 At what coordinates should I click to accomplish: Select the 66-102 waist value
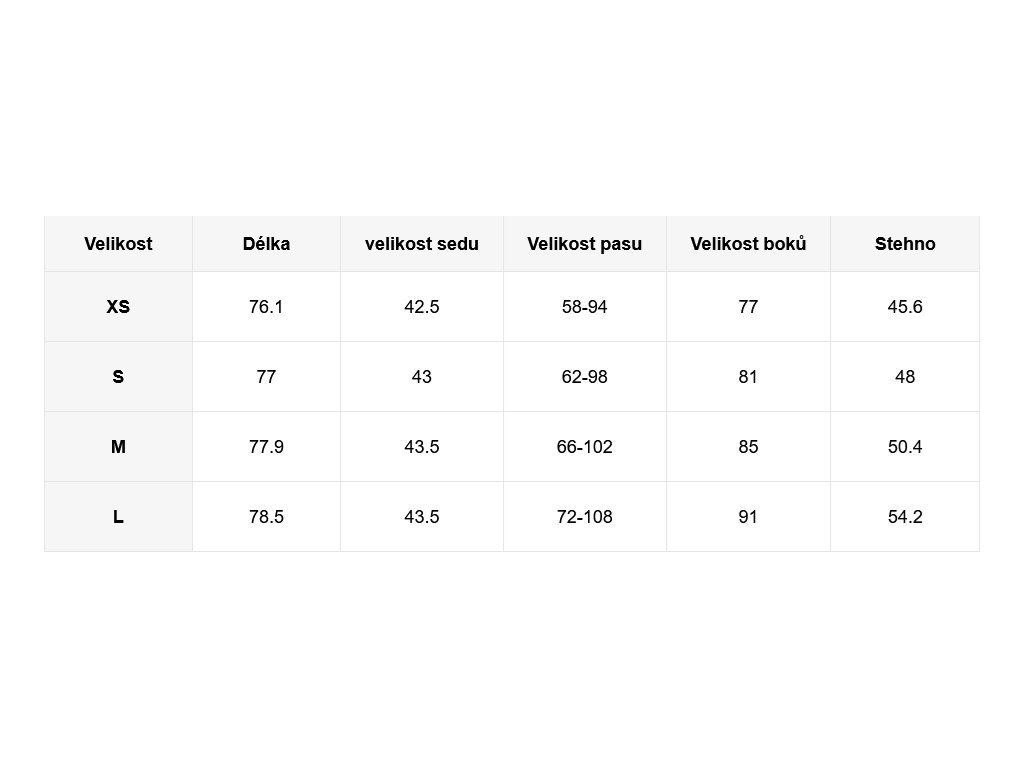coord(584,447)
